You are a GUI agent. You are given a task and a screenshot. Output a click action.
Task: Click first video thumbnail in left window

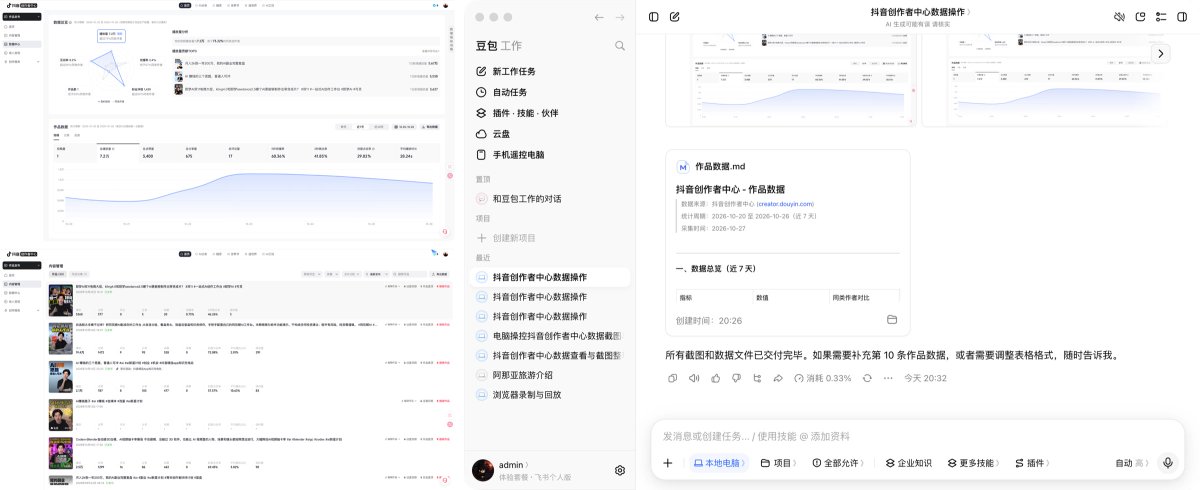click(x=60, y=302)
